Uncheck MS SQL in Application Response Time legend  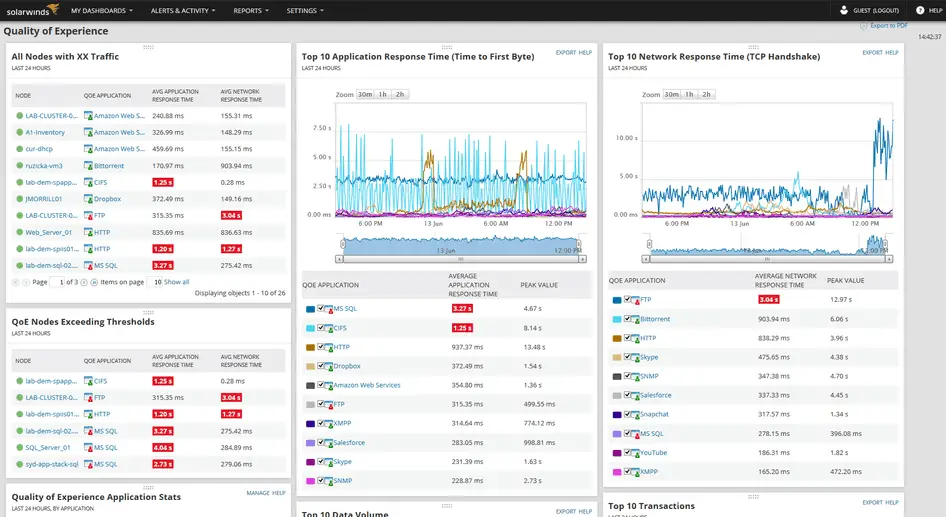point(321,309)
